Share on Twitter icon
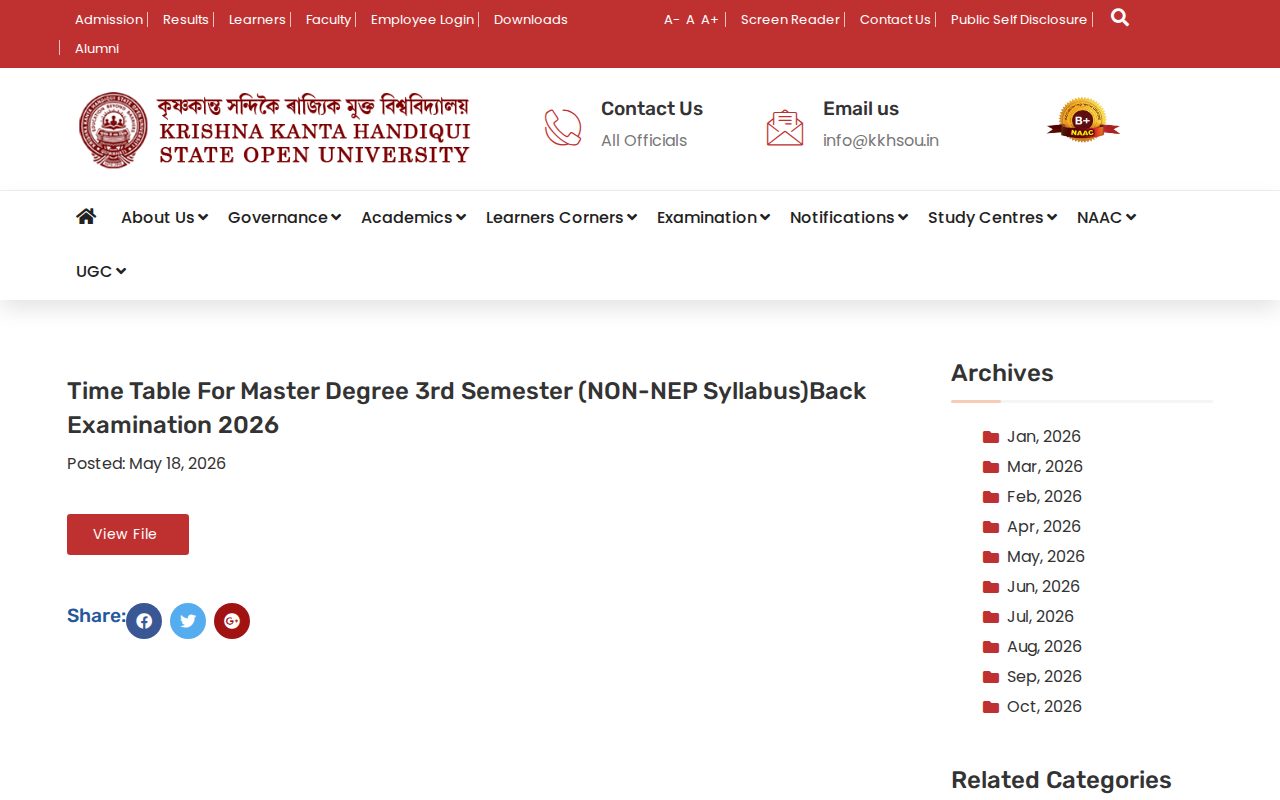The image size is (1280, 800). (188, 621)
